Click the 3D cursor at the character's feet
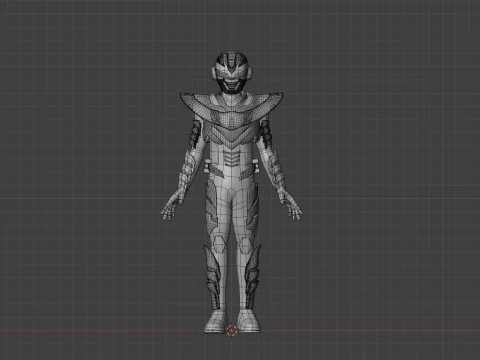 tap(231, 330)
